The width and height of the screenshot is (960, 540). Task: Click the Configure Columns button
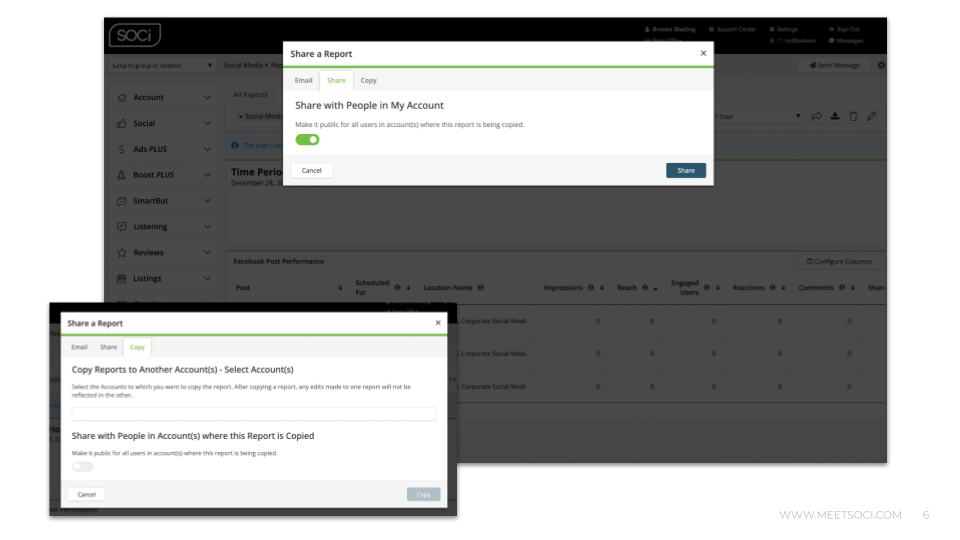tap(839, 262)
